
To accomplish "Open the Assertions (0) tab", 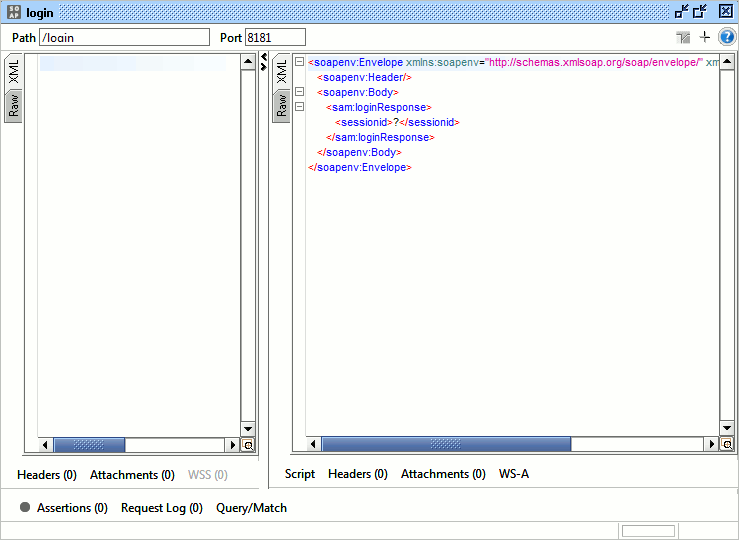I will tap(72, 507).
